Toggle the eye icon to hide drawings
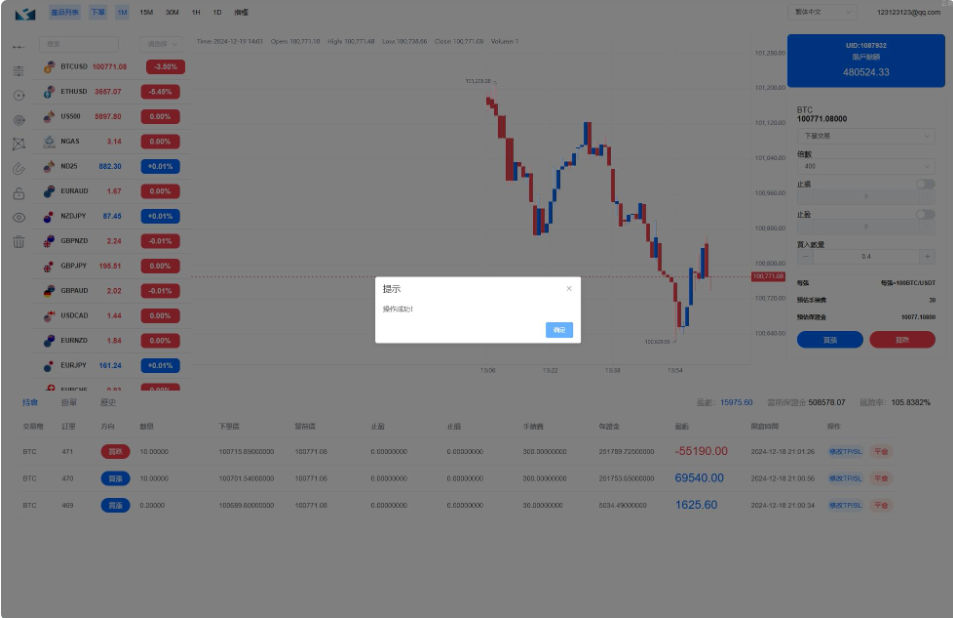Screen dimensions: 953x618 point(18,217)
